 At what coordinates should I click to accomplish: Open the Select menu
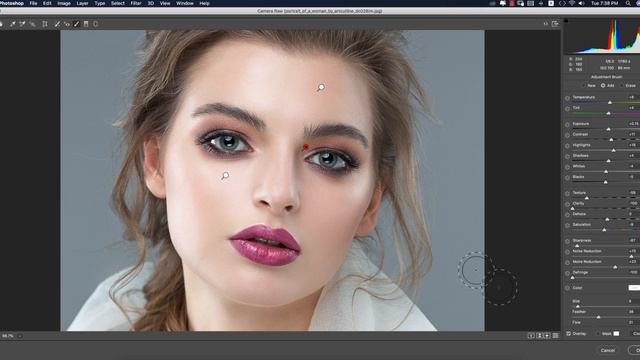[118, 3]
